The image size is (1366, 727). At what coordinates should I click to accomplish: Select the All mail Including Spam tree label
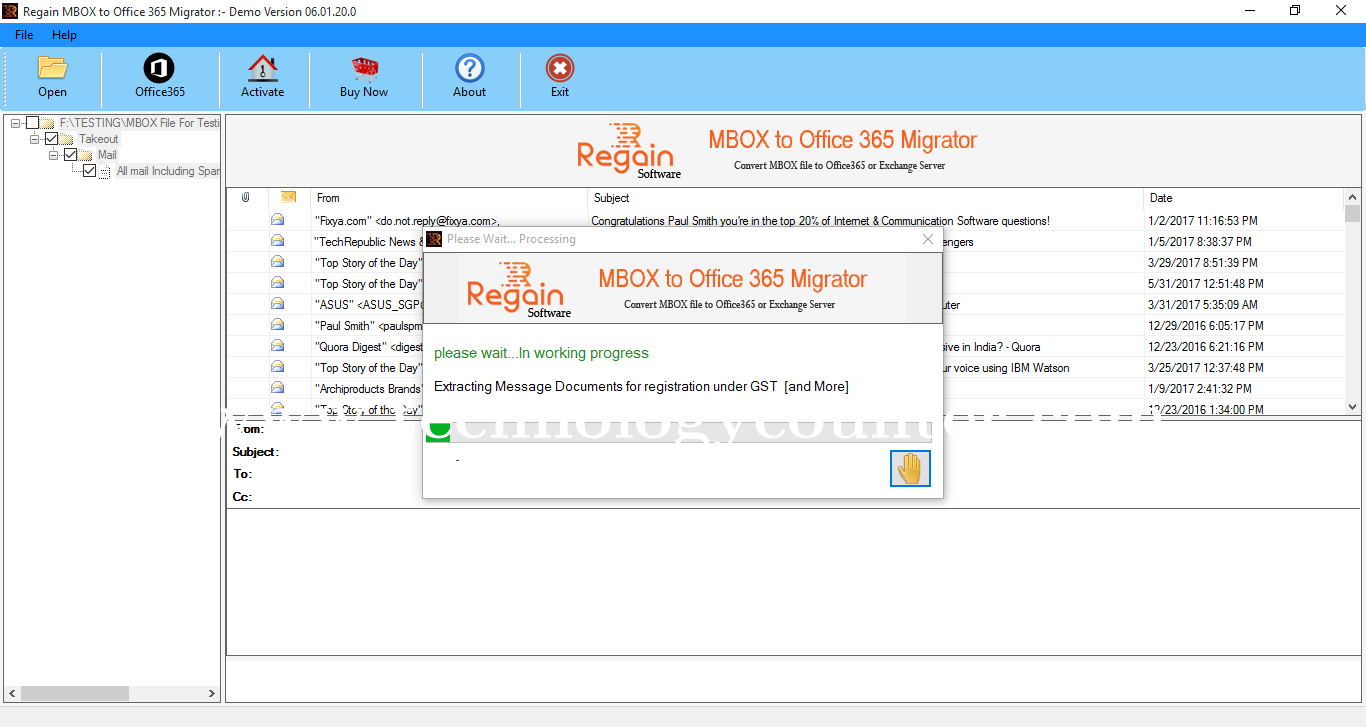pyautogui.click(x=168, y=171)
